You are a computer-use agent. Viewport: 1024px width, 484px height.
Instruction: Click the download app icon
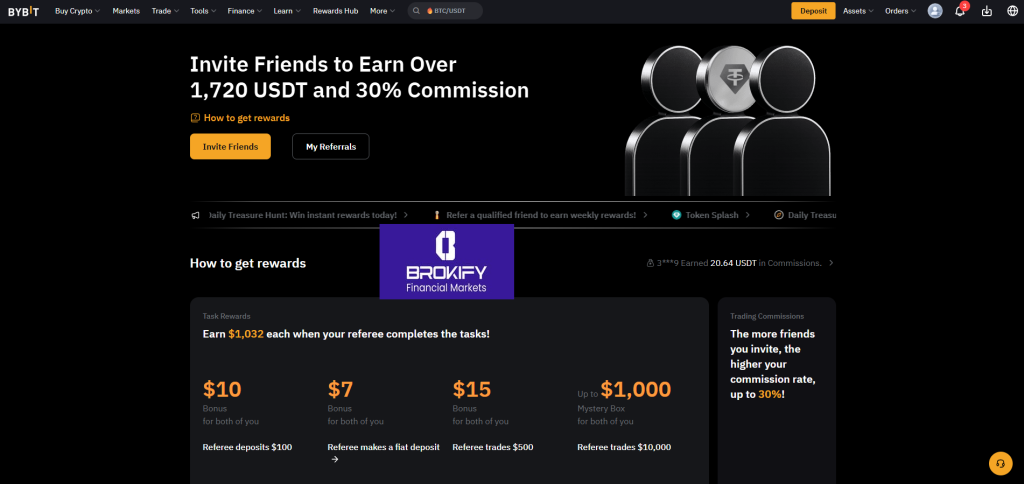987,11
